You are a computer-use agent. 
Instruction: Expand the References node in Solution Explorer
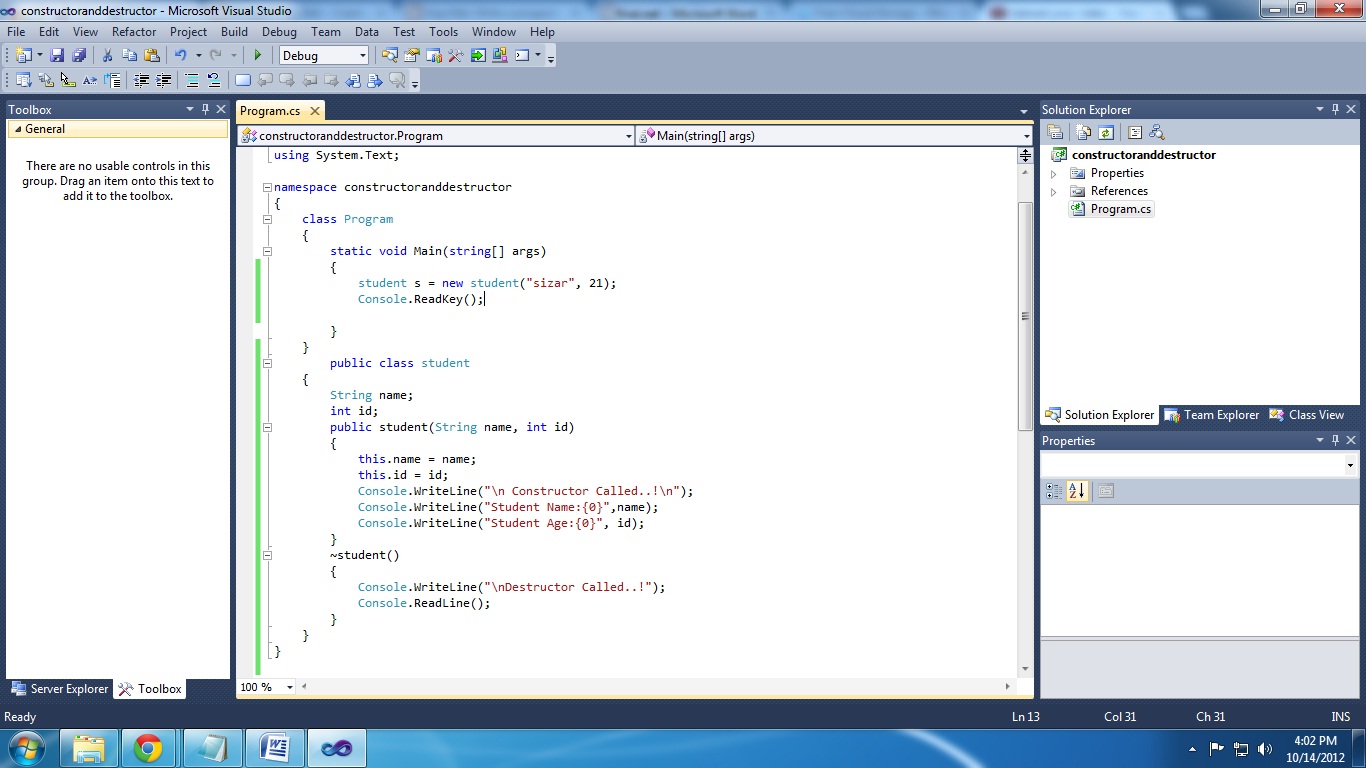(x=1053, y=191)
